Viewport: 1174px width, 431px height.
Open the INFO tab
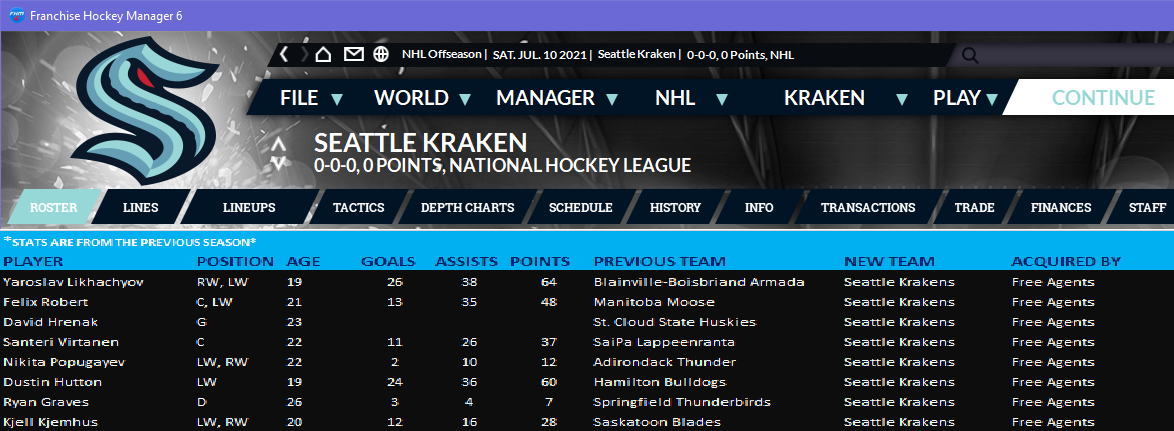(759, 207)
